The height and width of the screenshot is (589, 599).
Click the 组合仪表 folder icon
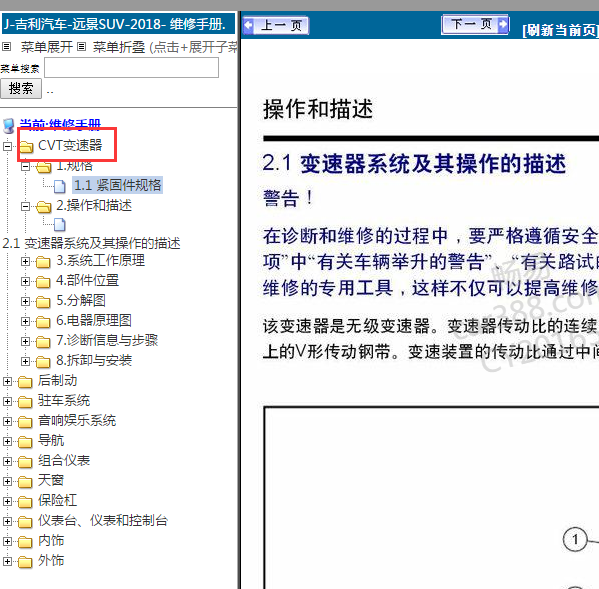25,461
